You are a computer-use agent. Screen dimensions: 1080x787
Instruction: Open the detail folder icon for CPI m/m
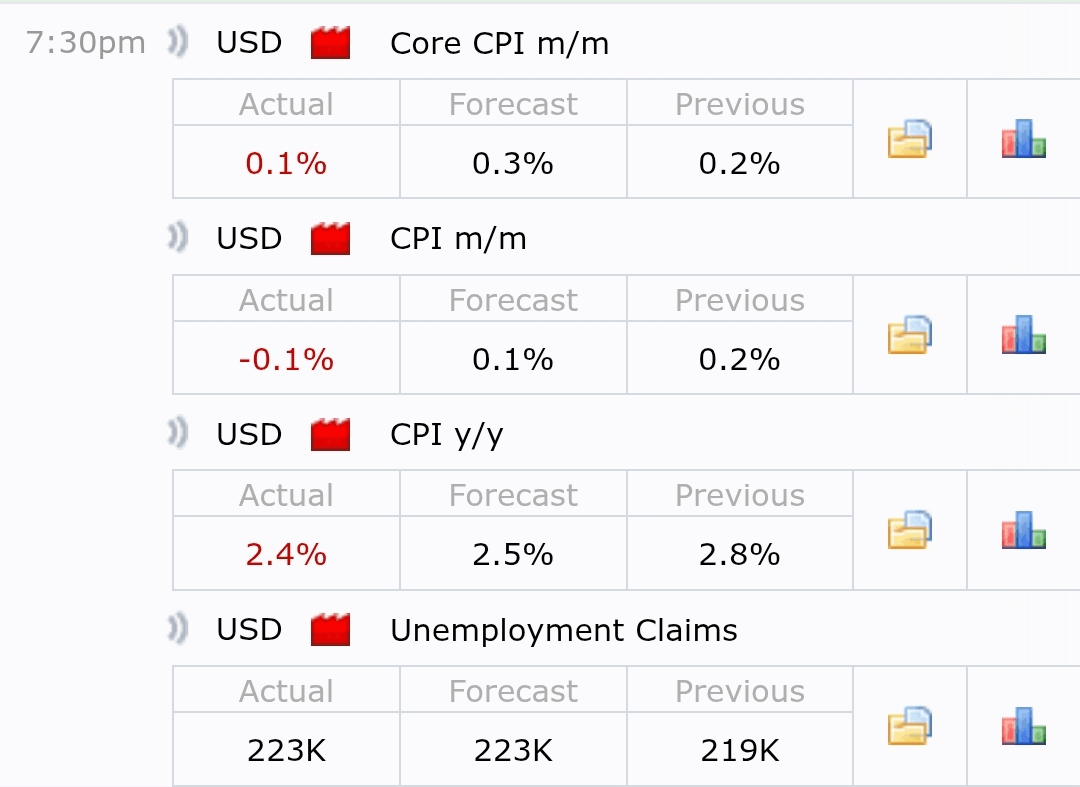[909, 335]
